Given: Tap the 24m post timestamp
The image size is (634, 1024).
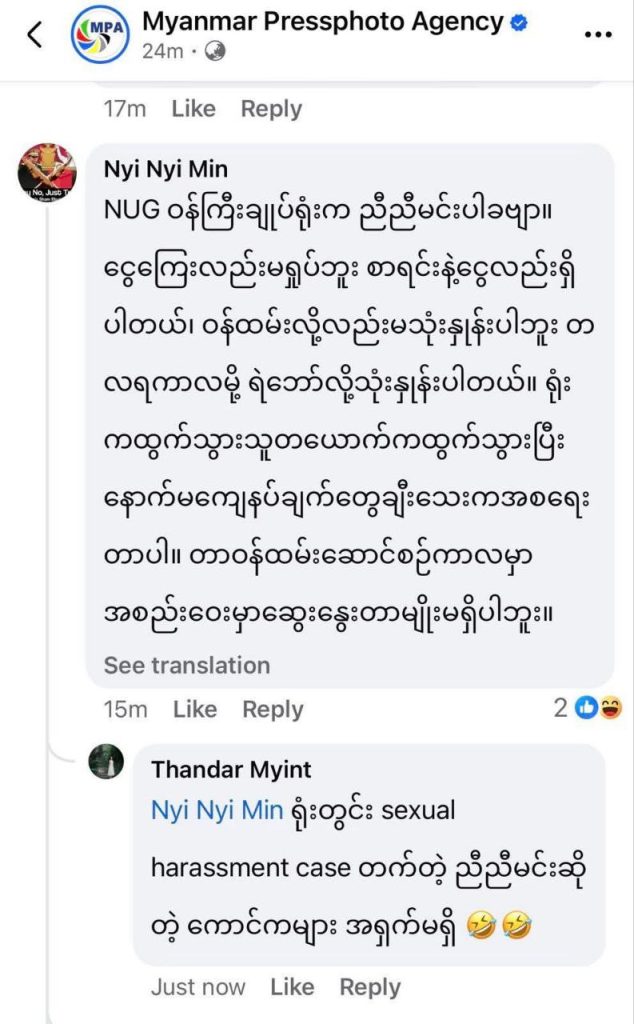Looking at the screenshot, I should point(161,51).
